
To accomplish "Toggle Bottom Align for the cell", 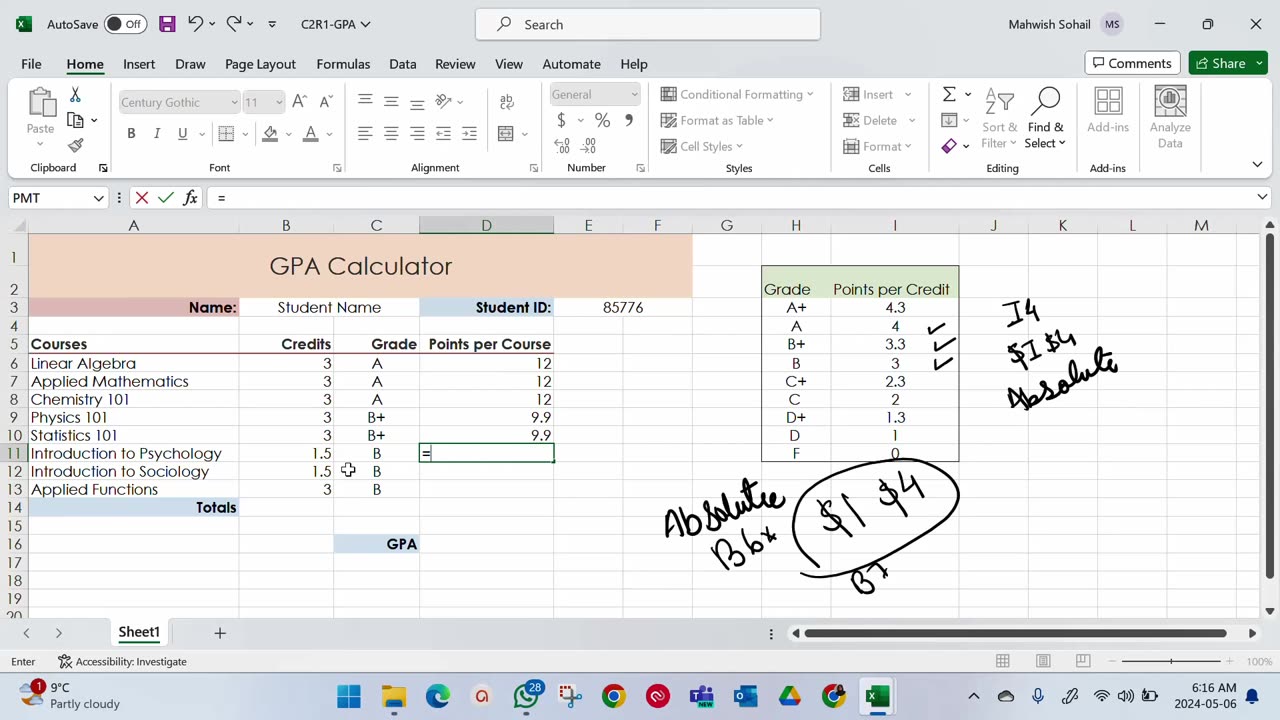I will click(417, 101).
